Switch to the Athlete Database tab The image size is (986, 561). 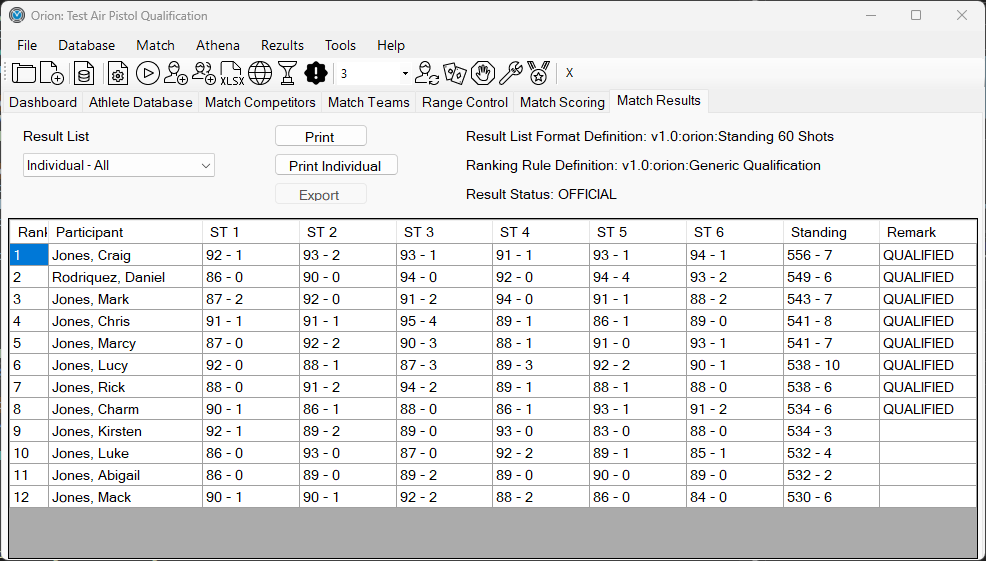tap(140, 102)
